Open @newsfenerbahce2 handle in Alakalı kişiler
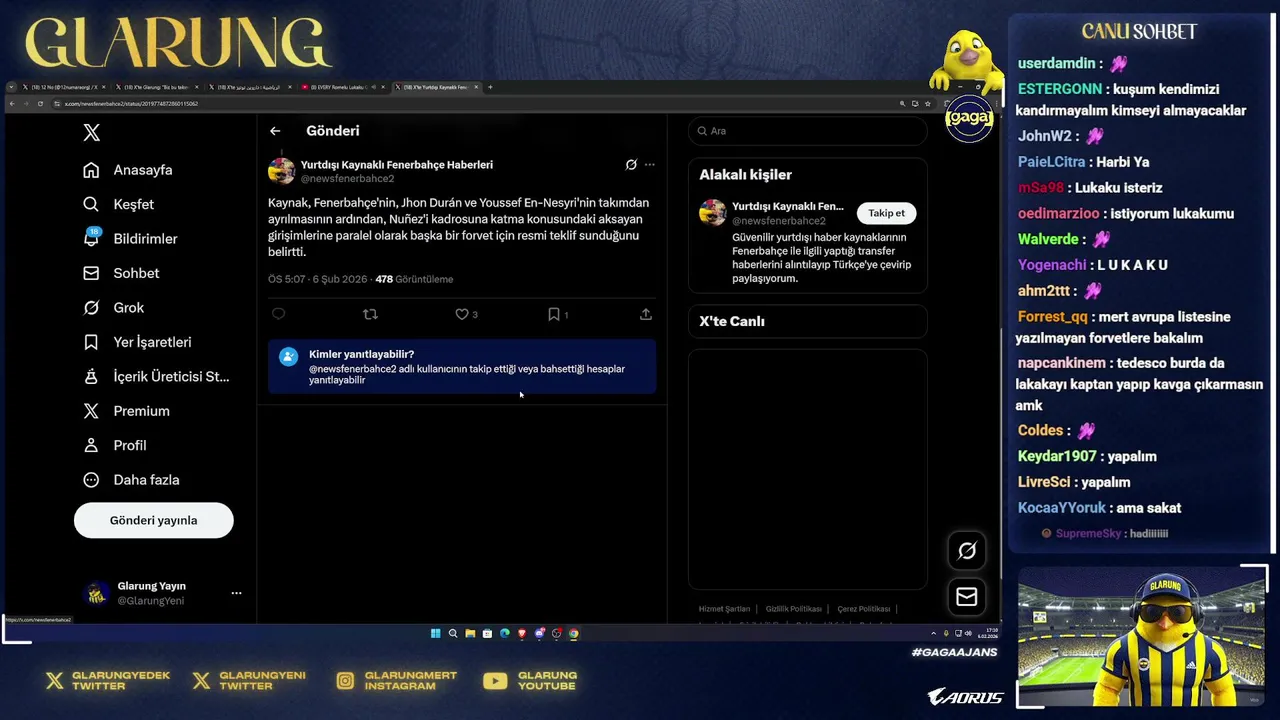 tap(779, 221)
